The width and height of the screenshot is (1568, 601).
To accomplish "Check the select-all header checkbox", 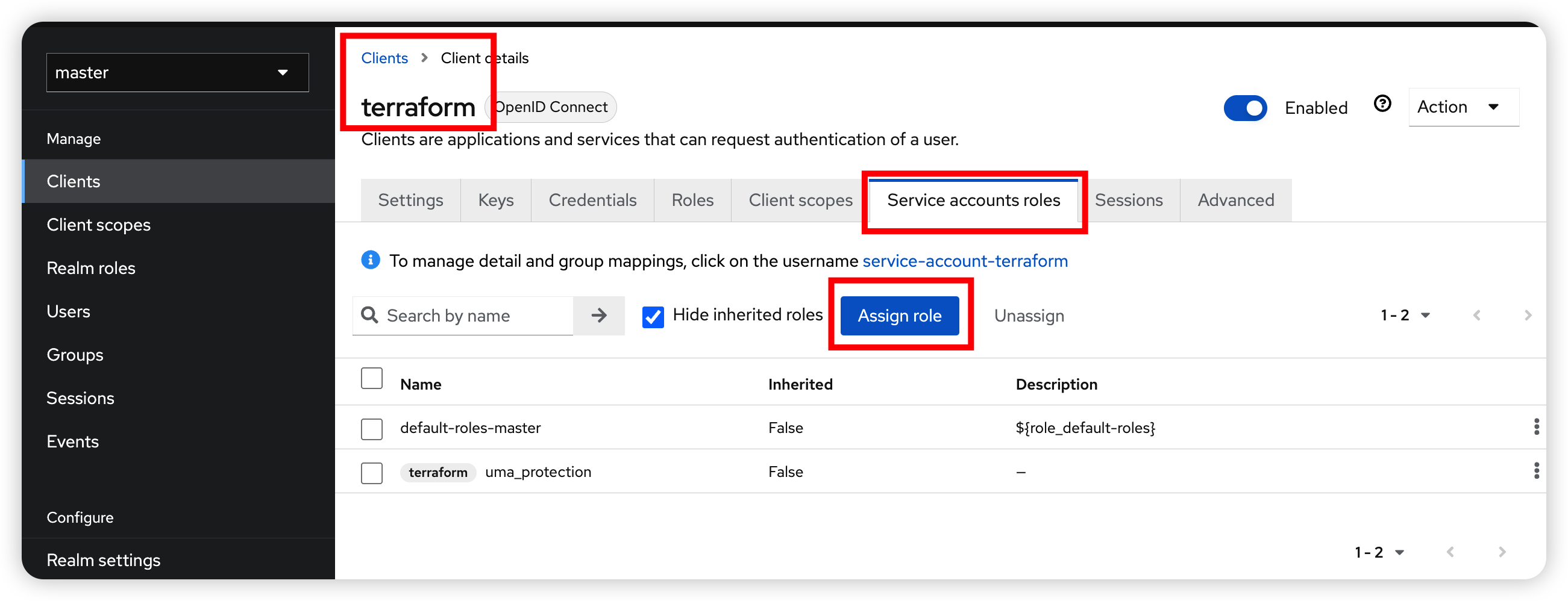I will pos(371,378).
